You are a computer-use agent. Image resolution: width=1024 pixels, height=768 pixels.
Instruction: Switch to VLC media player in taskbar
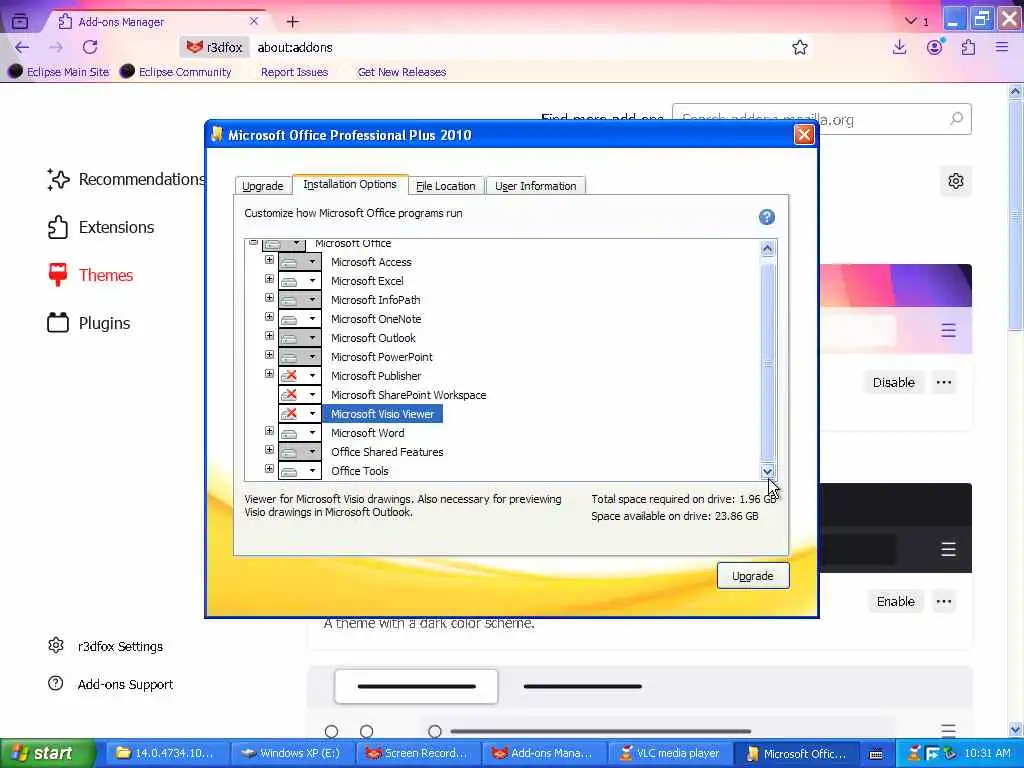point(670,754)
